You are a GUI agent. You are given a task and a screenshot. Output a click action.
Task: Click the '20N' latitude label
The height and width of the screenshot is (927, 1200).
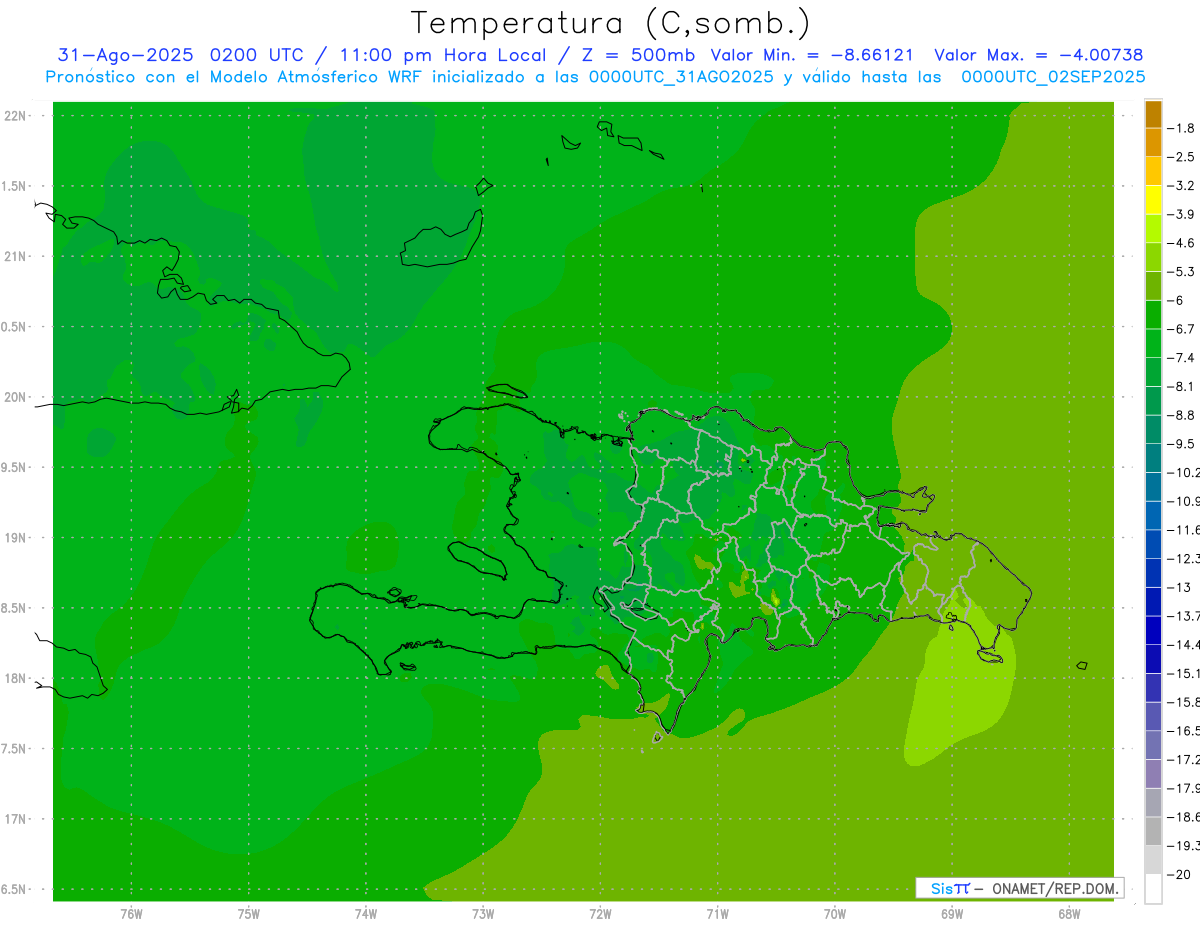coord(16,397)
